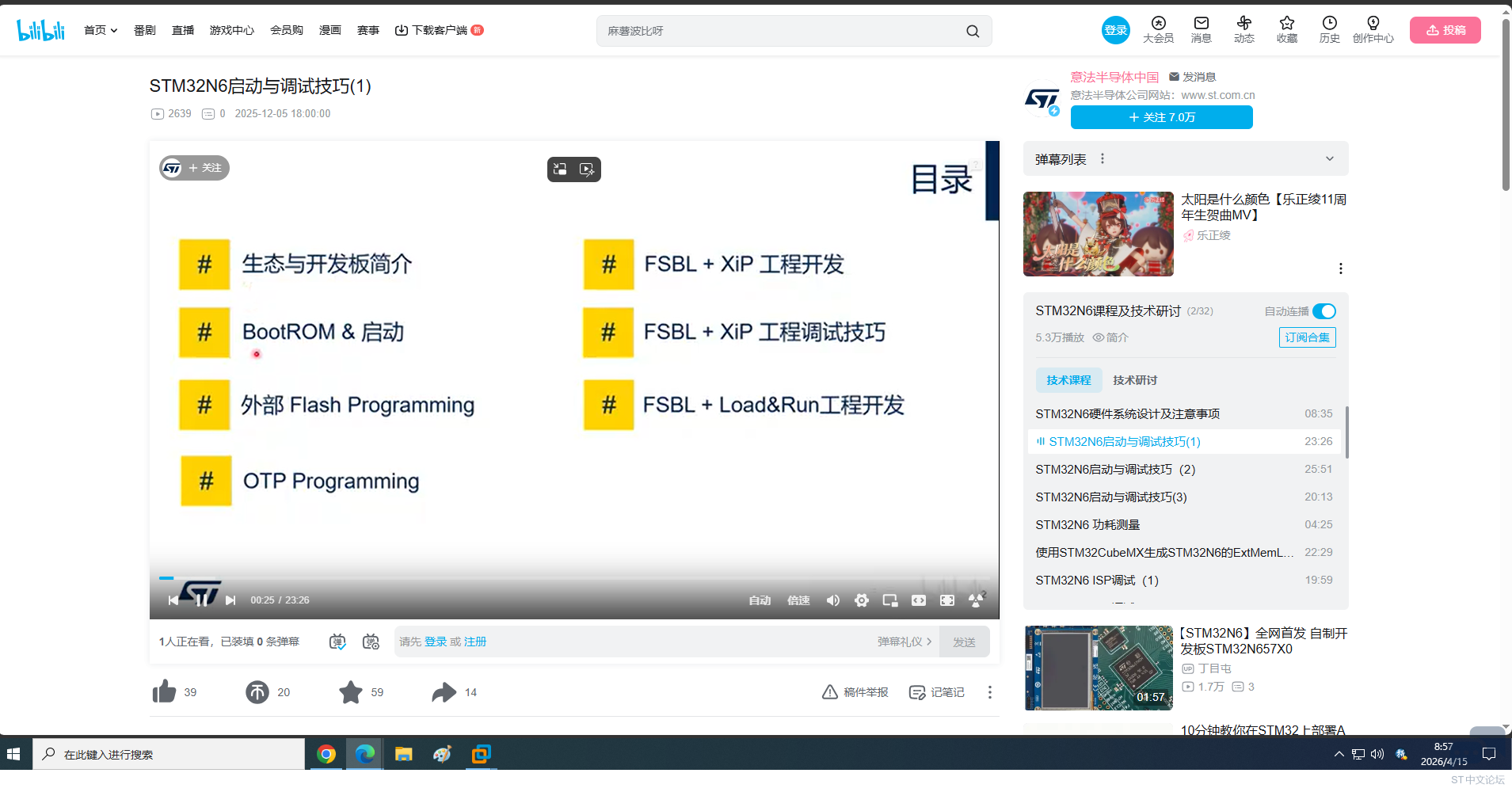
Task: Open the 首页 dropdown menu
Action: coord(100,30)
